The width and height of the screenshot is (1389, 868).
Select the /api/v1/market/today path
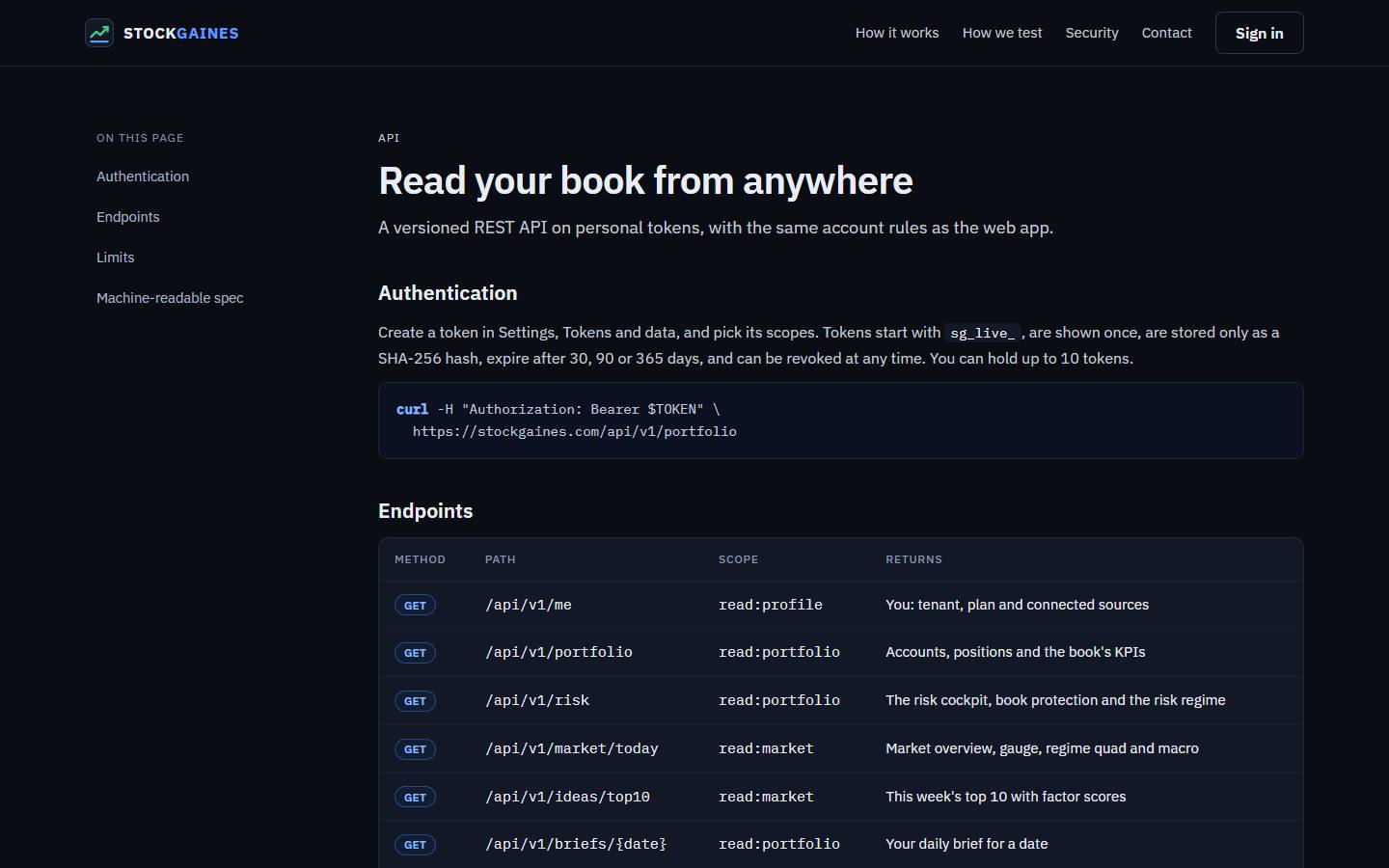(x=572, y=748)
